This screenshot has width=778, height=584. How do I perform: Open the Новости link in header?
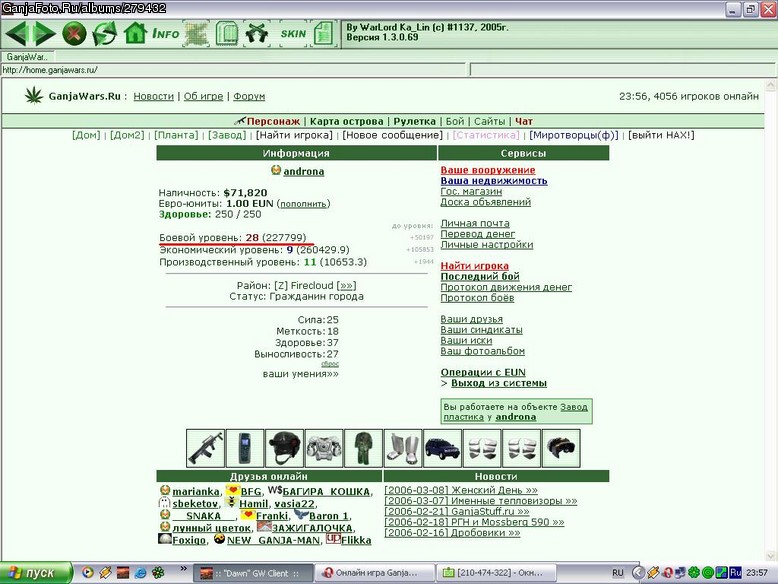click(153, 96)
